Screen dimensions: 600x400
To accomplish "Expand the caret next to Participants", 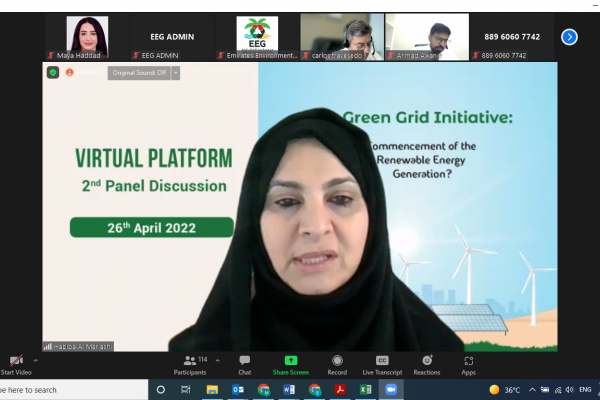I will pyautogui.click(x=217, y=360).
